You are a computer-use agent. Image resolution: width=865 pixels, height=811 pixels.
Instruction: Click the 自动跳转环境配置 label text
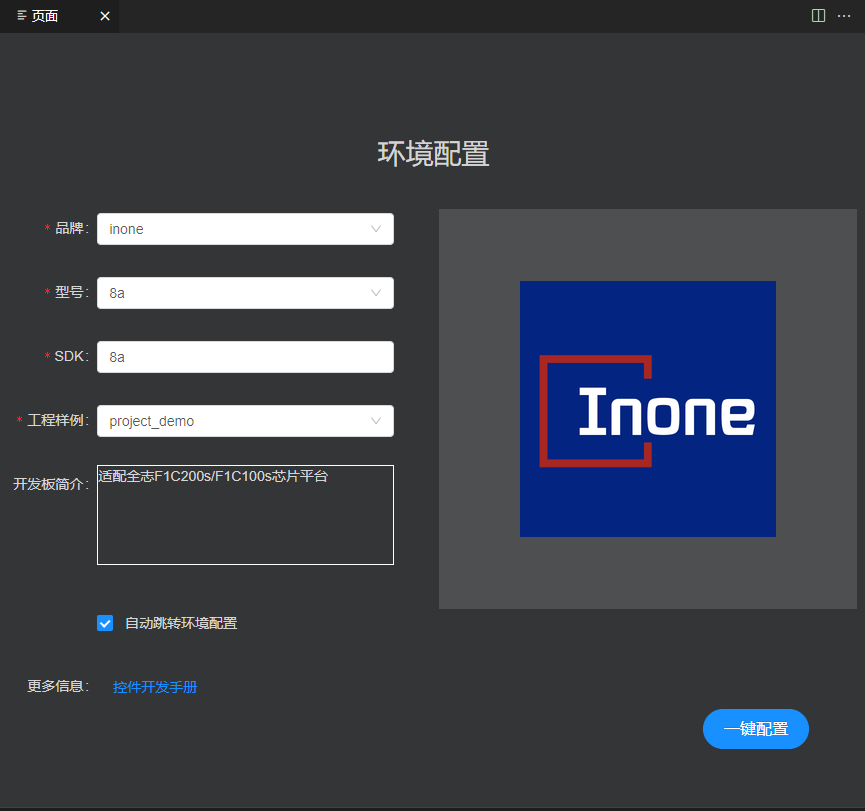[181, 623]
